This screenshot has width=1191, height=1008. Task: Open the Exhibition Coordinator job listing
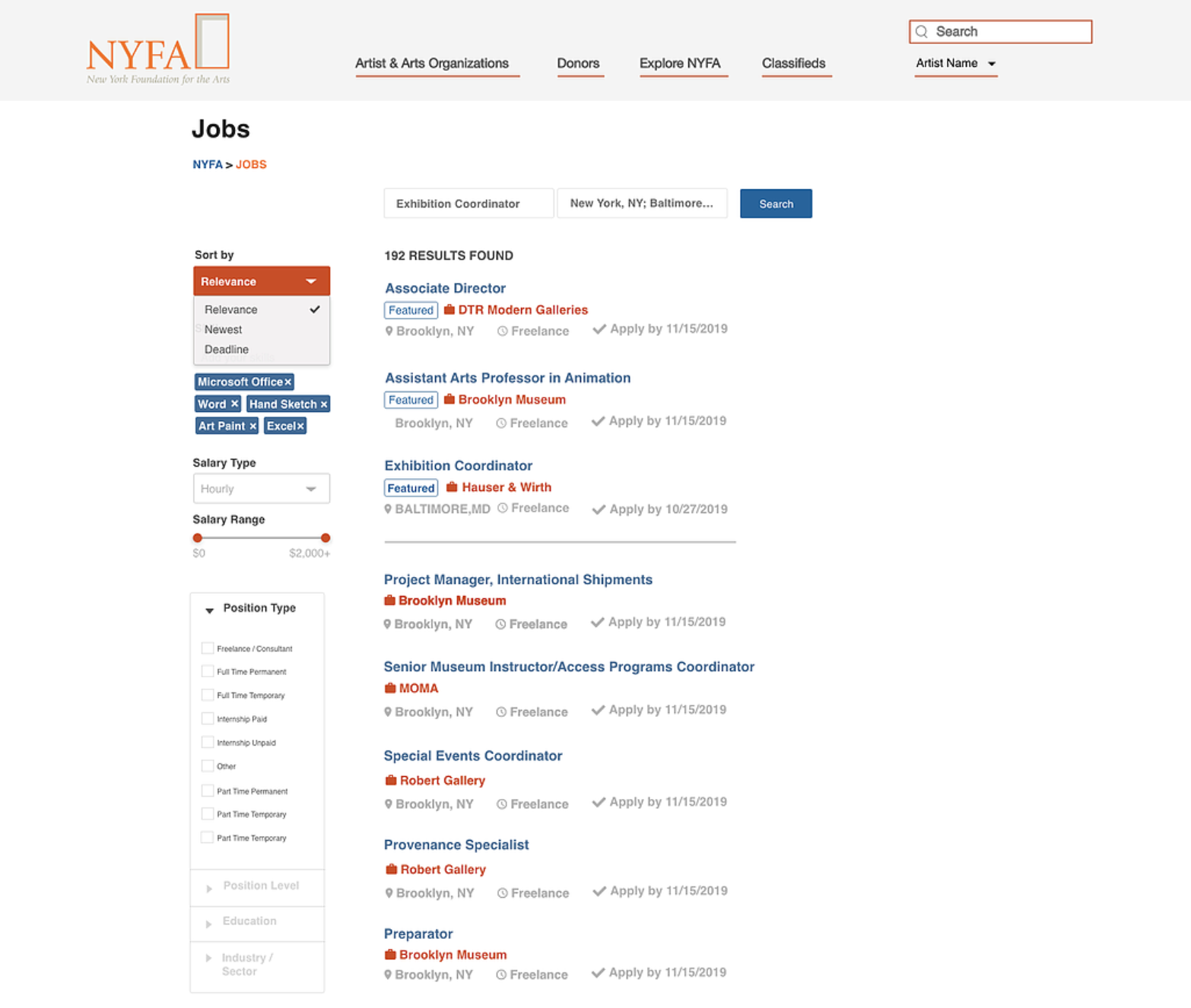(x=458, y=465)
